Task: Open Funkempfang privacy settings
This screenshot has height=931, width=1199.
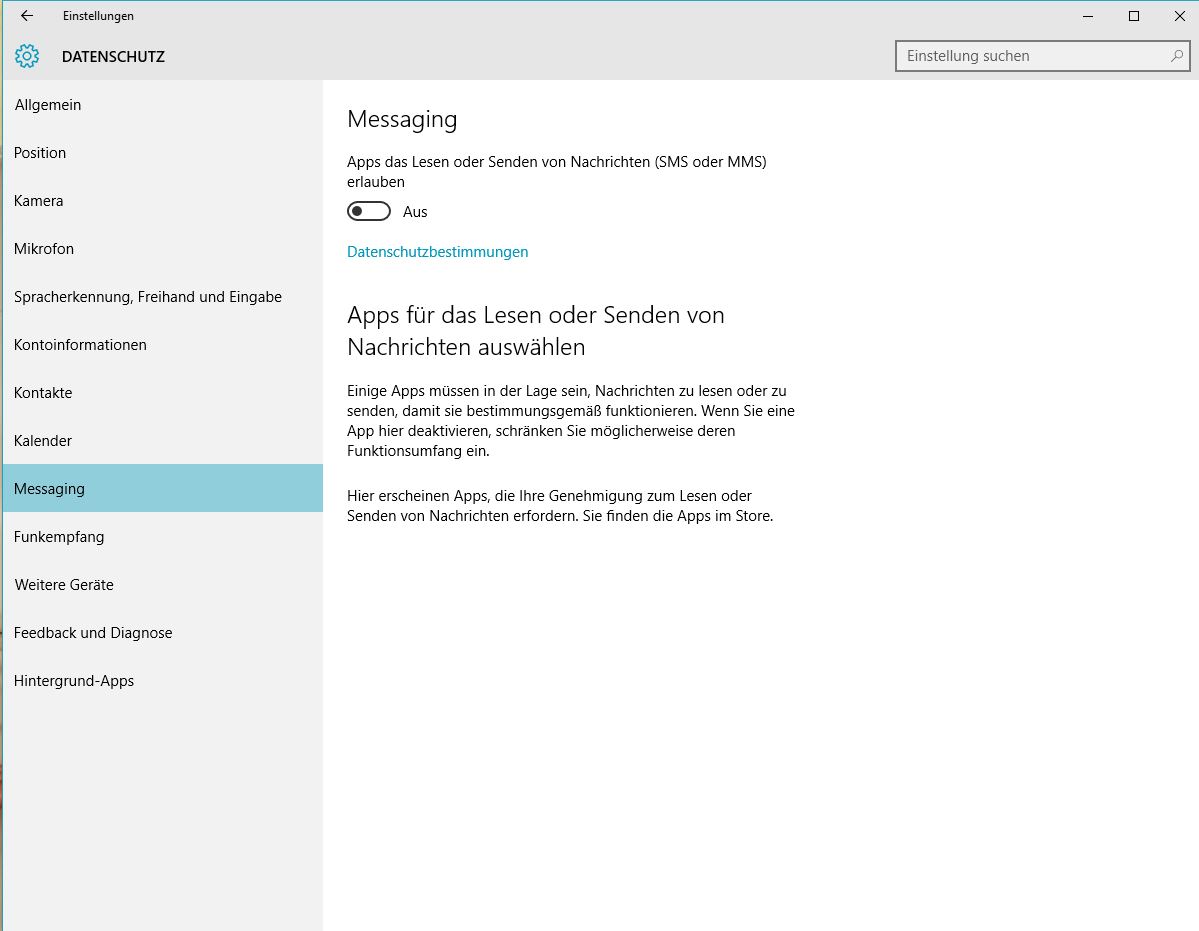Action: tap(163, 537)
